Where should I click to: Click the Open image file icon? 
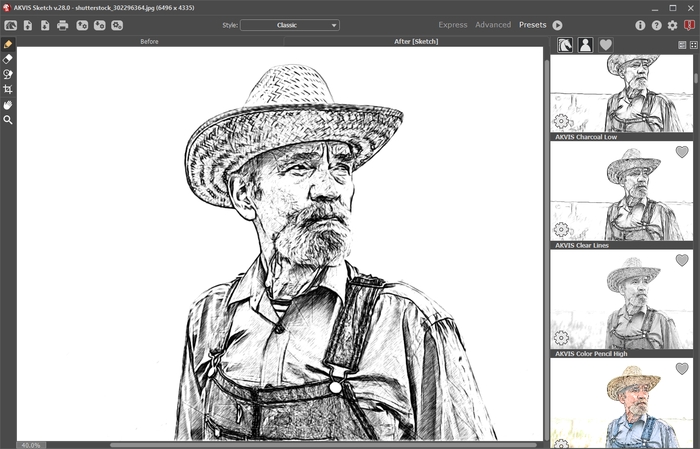(28, 25)
